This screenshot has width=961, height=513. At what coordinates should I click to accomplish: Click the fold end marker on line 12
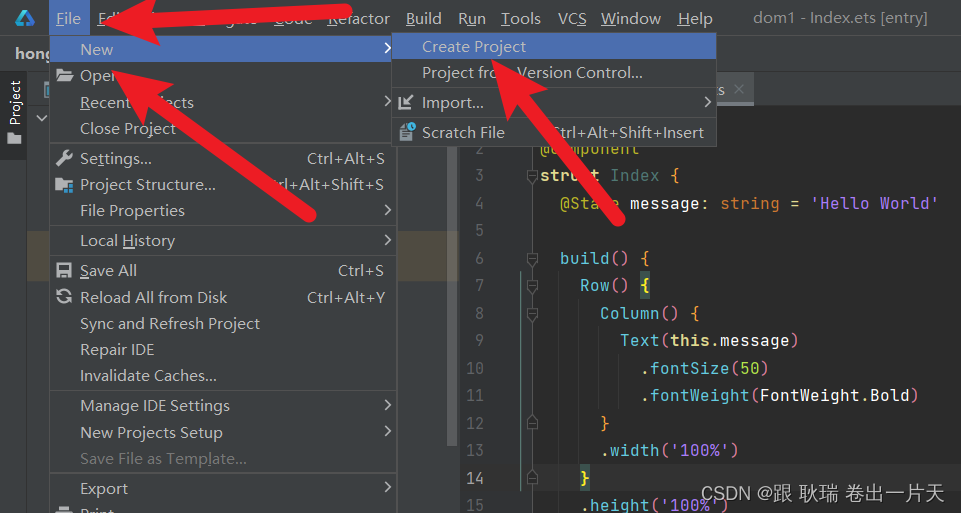coord(532,422)
